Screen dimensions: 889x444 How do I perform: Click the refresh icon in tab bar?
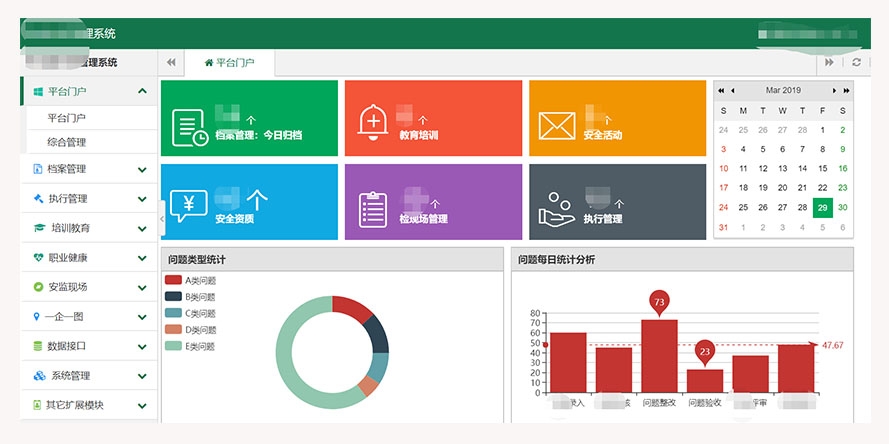(x=856, y=62)
